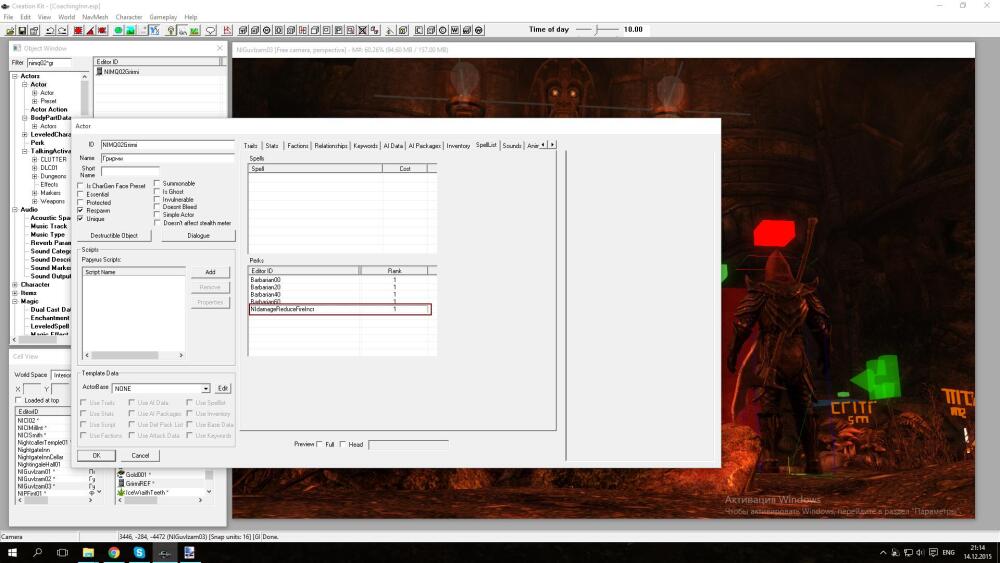Image resolution: width=1000 pixels, height=563 pixels.
Task: Click the light bulb toolbar icon
Action: [x=171, y=30]
